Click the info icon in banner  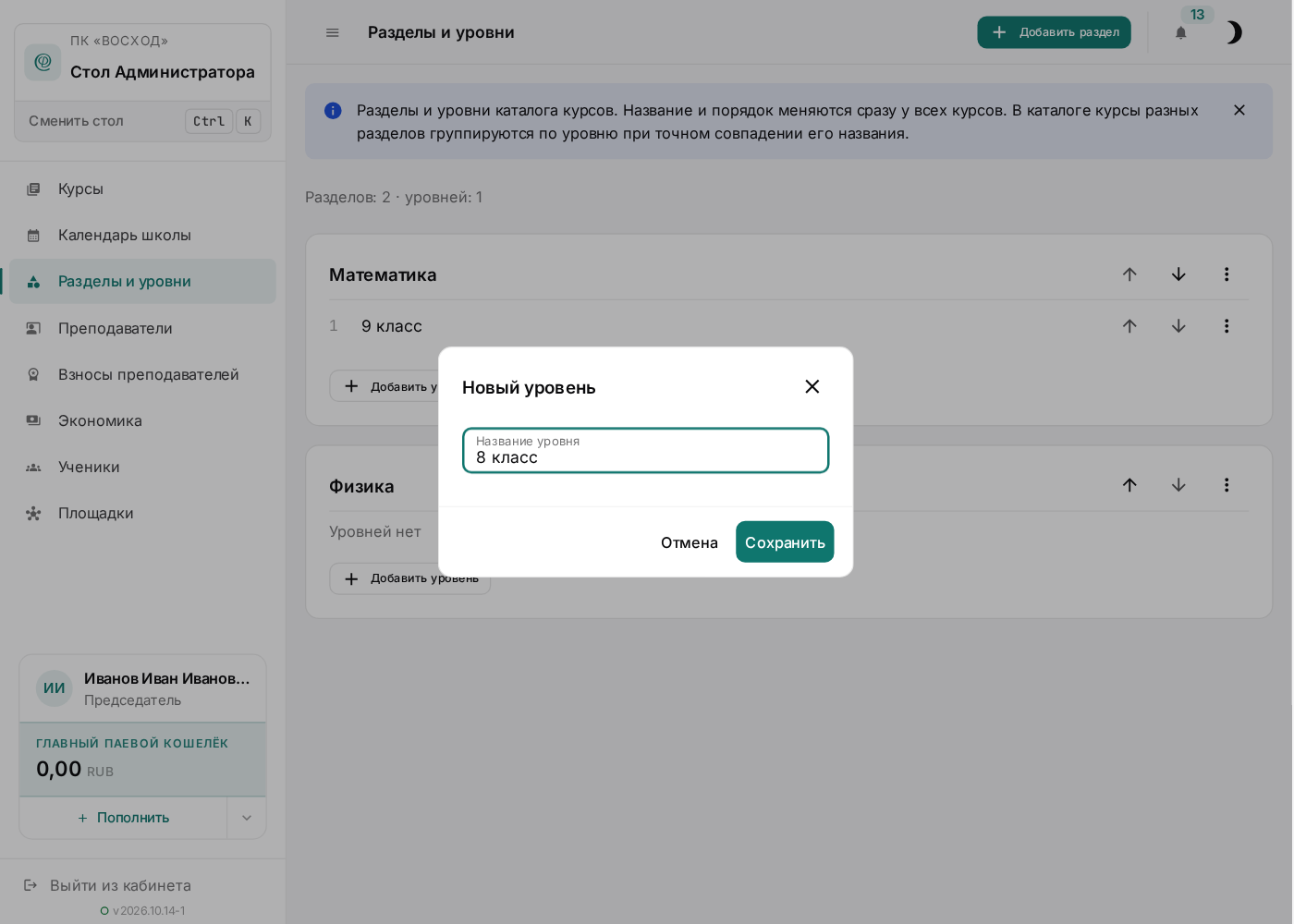[x=334, y=111]
